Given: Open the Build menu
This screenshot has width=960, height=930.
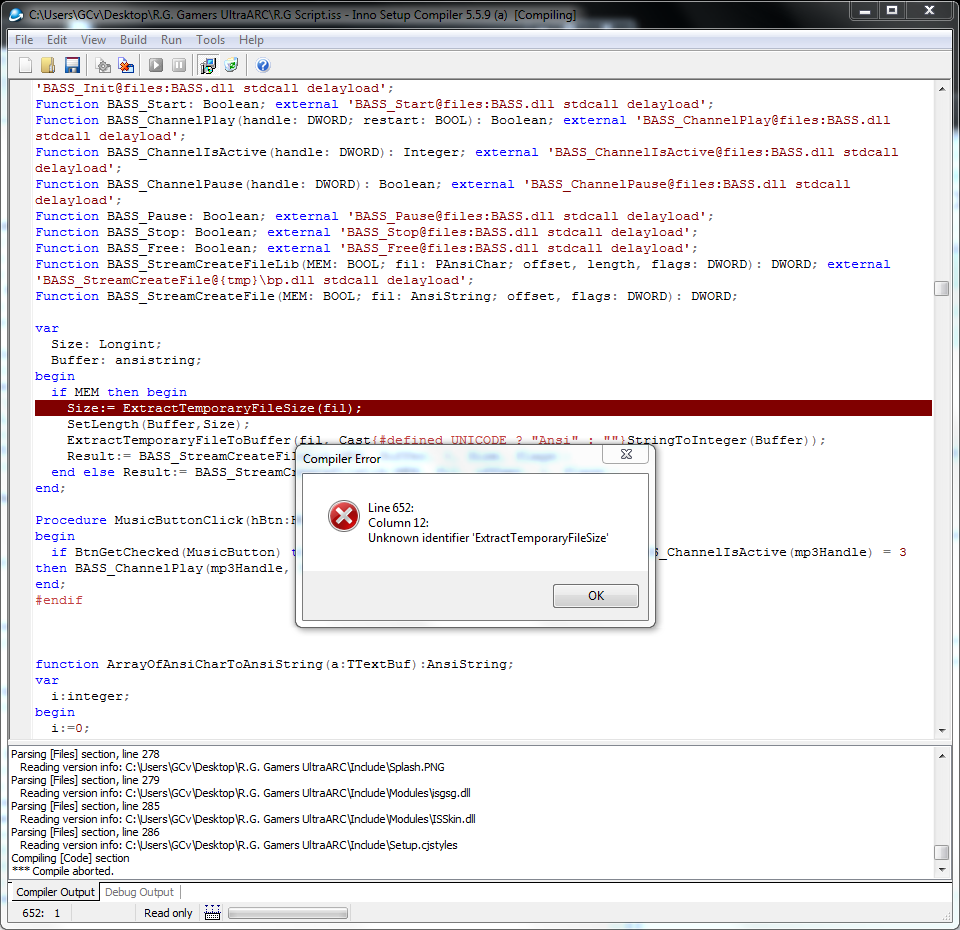Looking at the screenshot, I should point(133,40).
